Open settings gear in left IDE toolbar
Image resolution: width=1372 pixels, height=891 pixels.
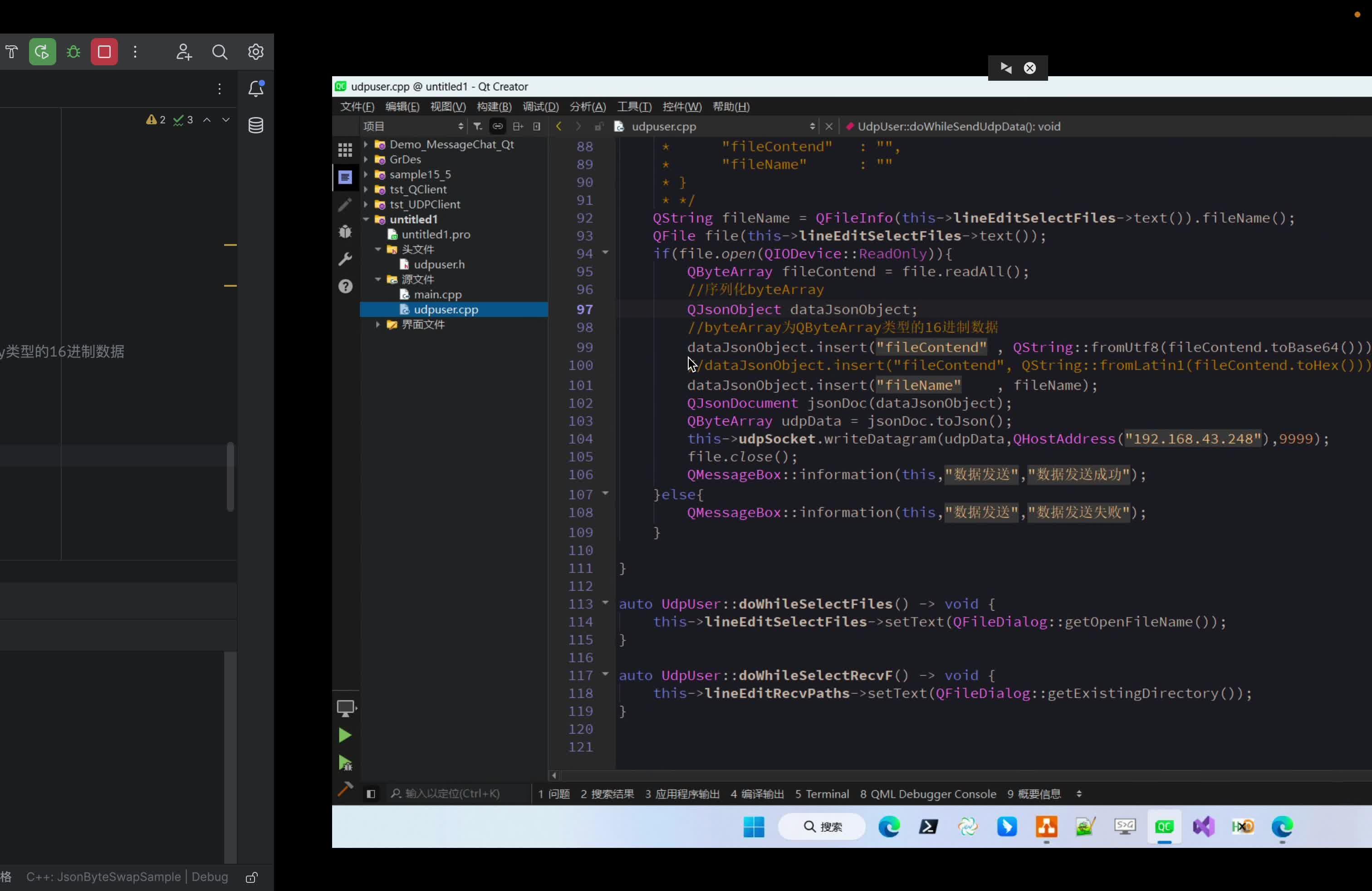coord(256,52)
